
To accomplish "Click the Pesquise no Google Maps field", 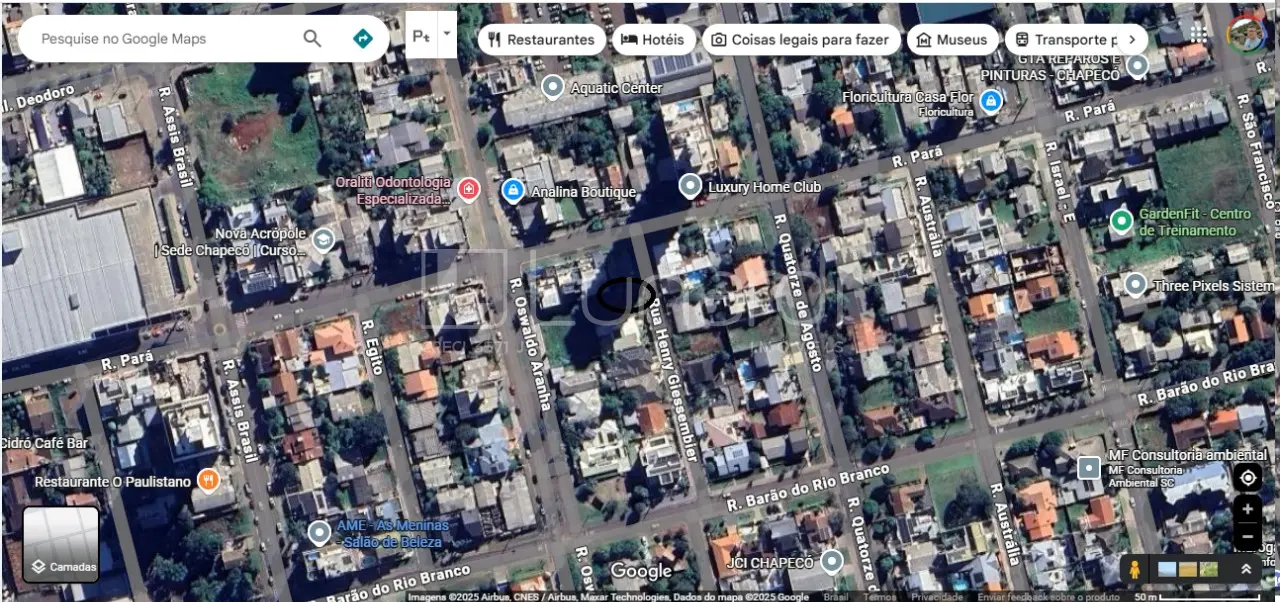I will [x=165, y=39].
